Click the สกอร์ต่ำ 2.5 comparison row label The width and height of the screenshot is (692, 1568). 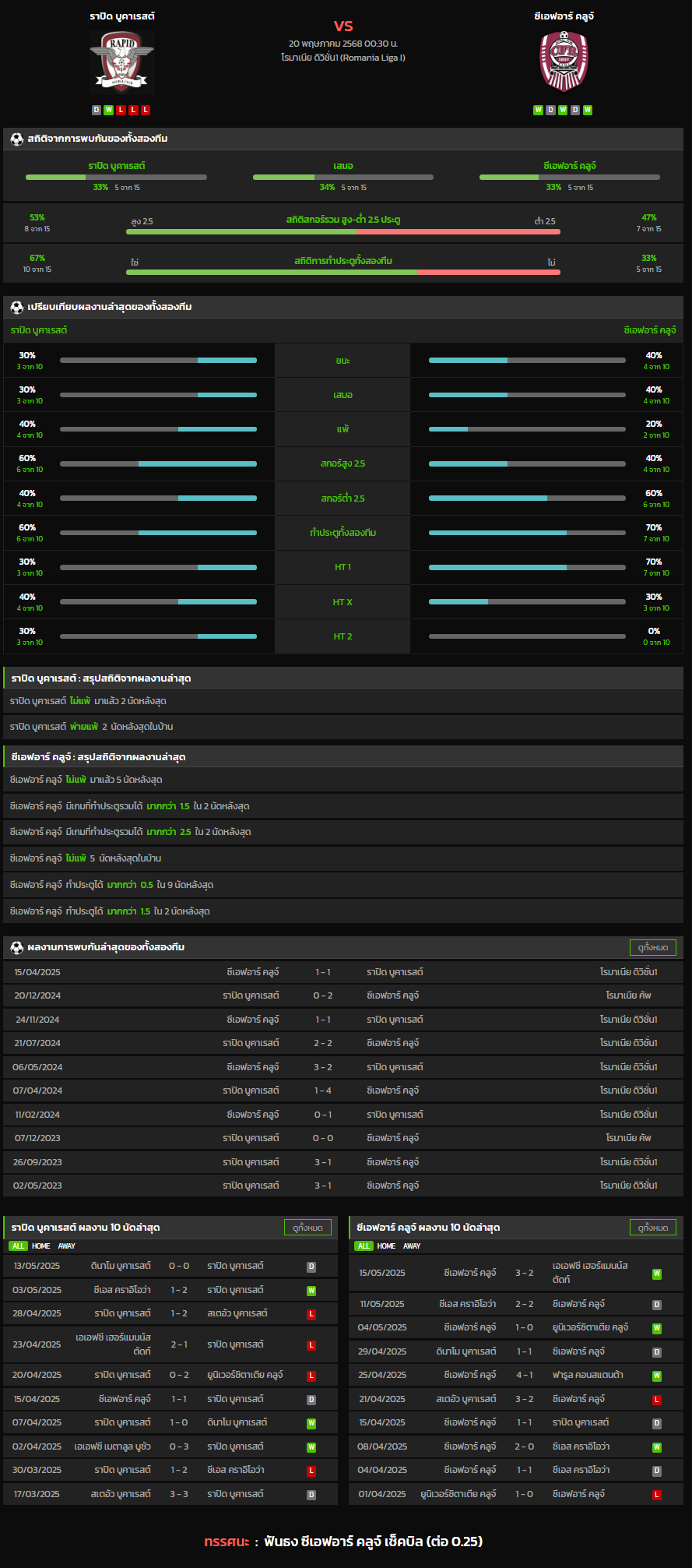click(343, 499)
